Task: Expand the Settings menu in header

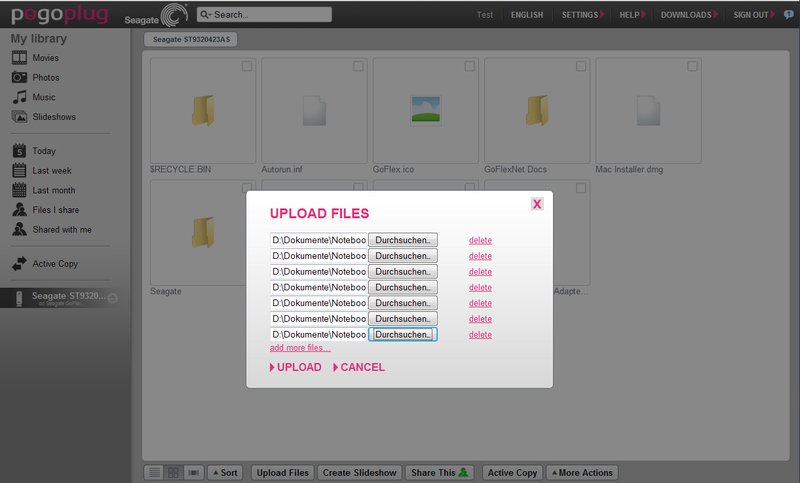Action: tap(580, 15)
